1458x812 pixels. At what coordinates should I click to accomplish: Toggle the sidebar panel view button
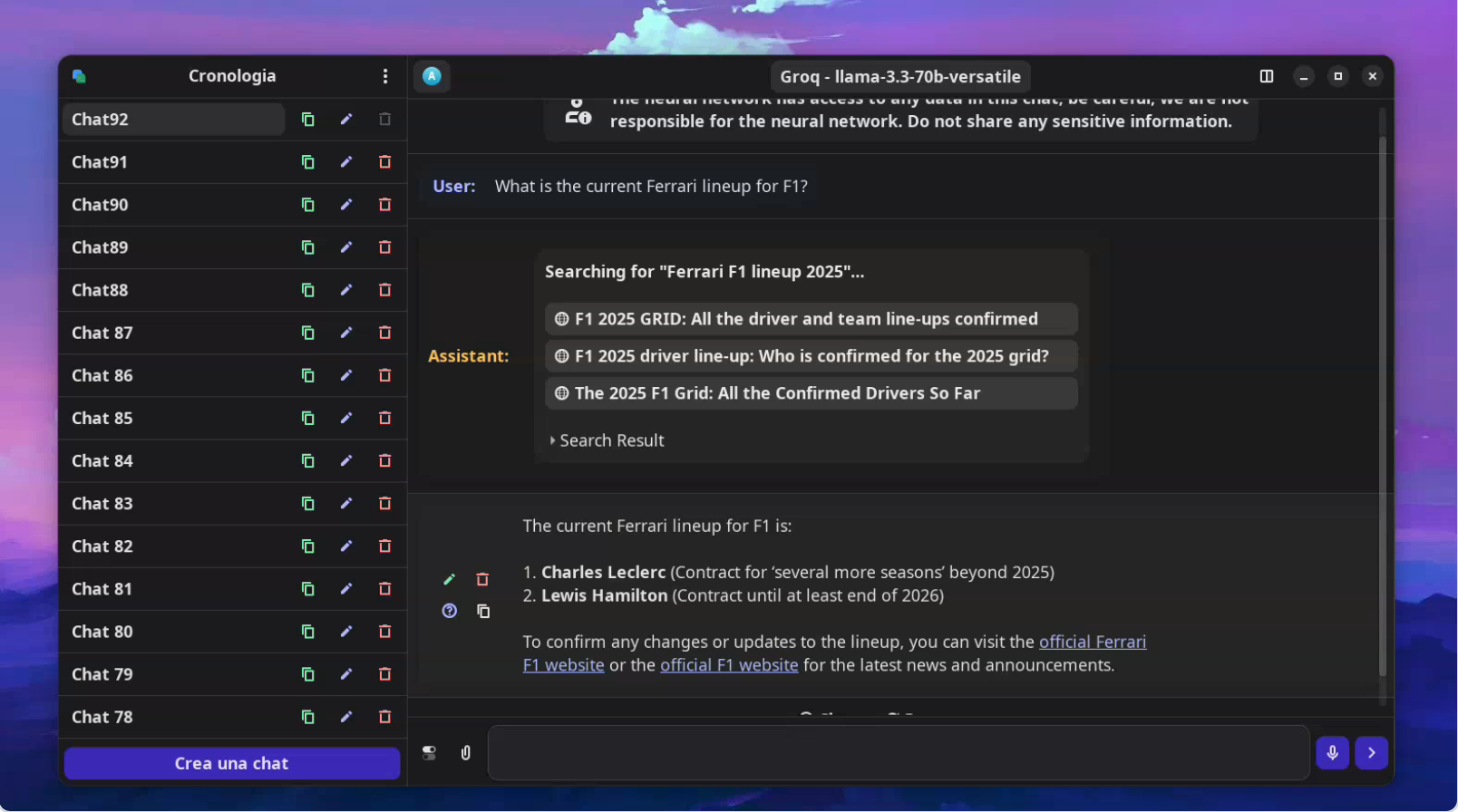pos(1267,76)
